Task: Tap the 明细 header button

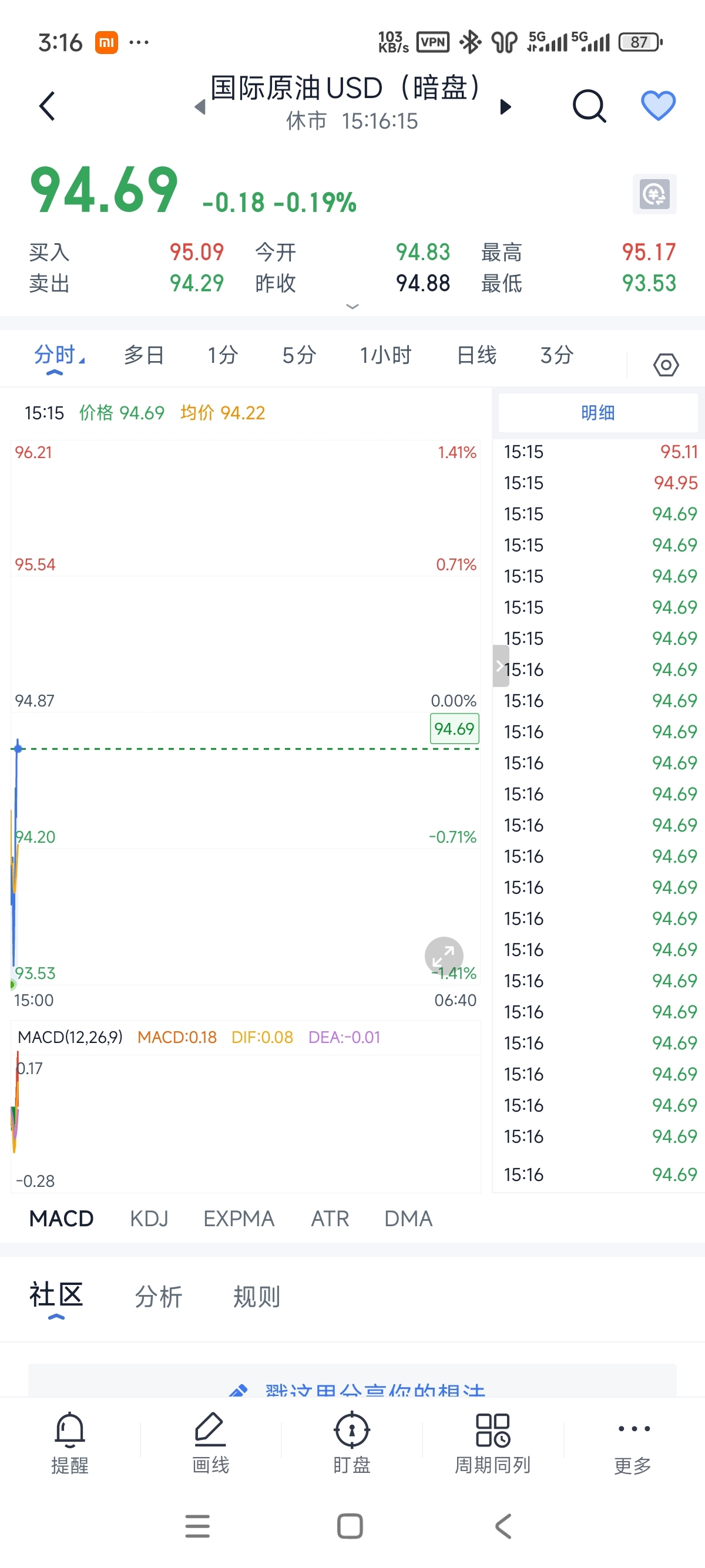Action: pos(597,413)
